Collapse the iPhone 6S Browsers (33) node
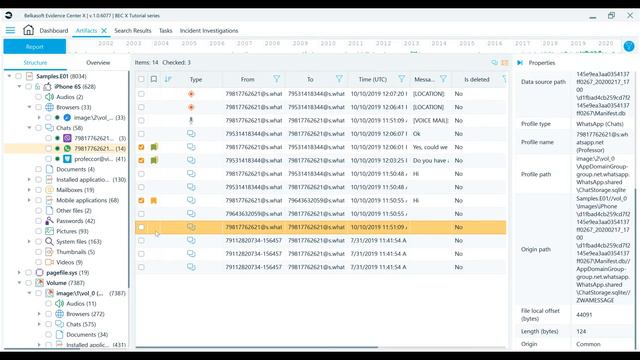The width and height of the screenshot is (640, 360). (x=29, y=107)
